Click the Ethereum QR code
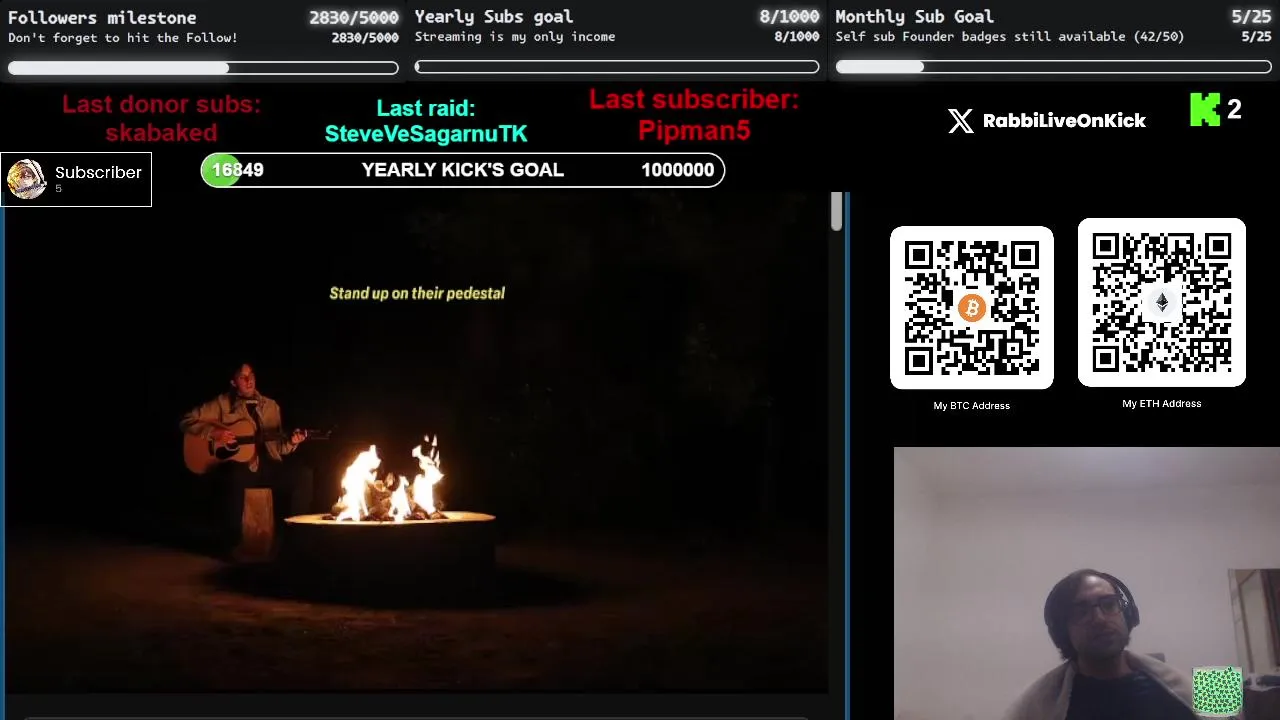Image resolution: width=1280 pixels, height=720 pixels. point(1162,302)
